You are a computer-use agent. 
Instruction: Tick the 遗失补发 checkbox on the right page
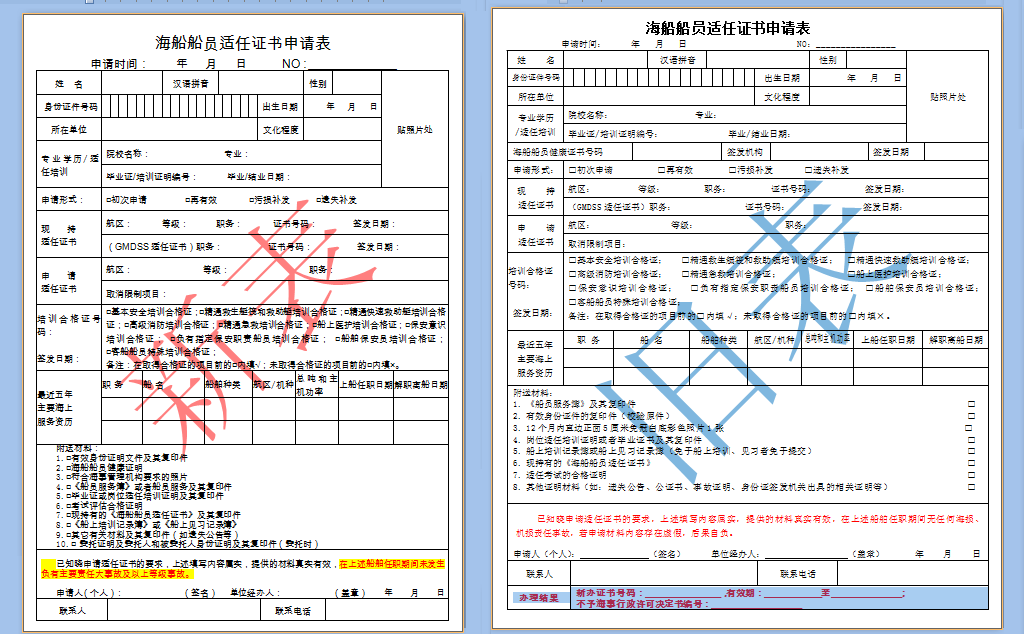click(808, 170)
